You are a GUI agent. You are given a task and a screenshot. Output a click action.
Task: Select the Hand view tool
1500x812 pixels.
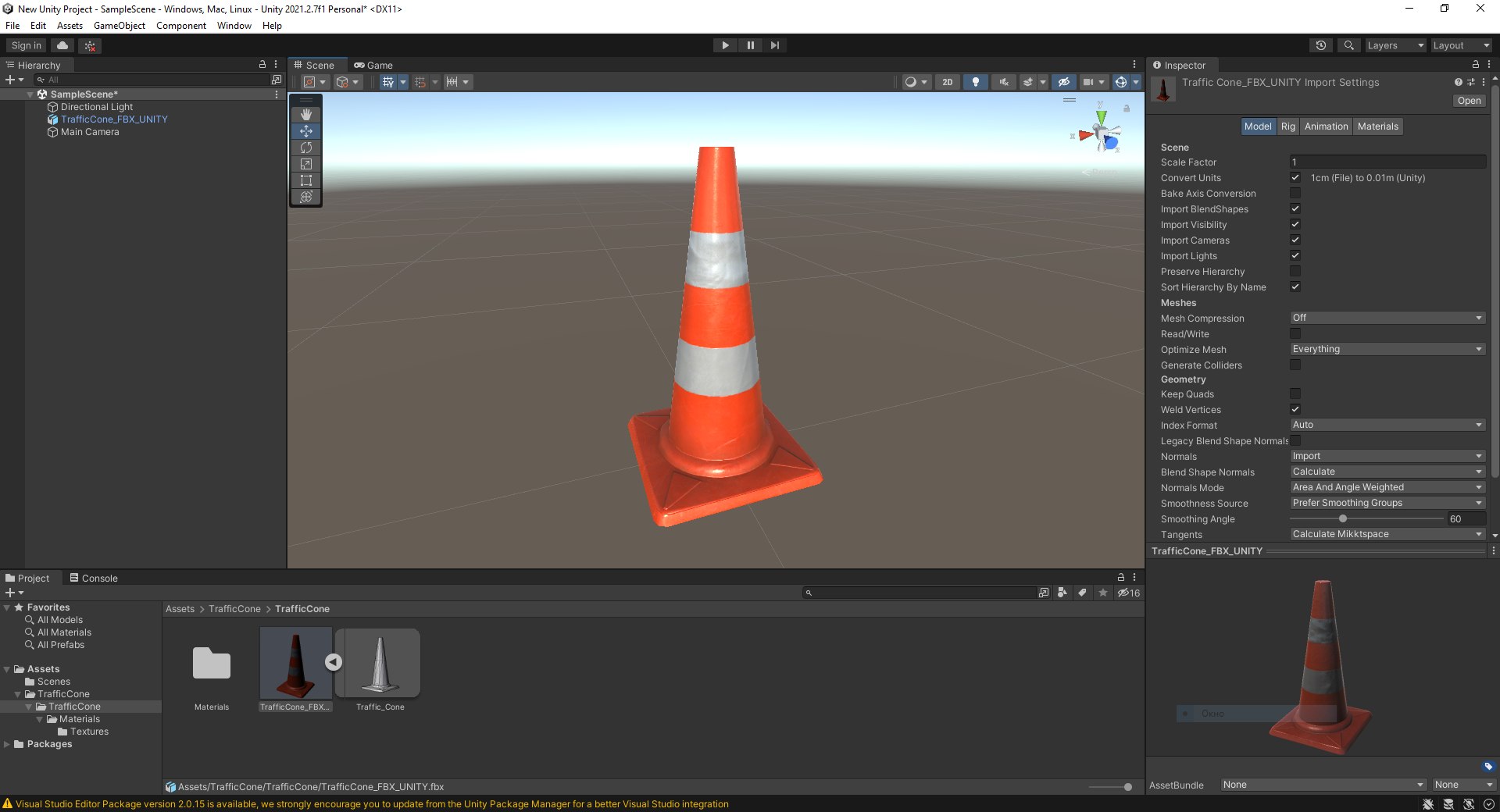[x=306, y=115]
